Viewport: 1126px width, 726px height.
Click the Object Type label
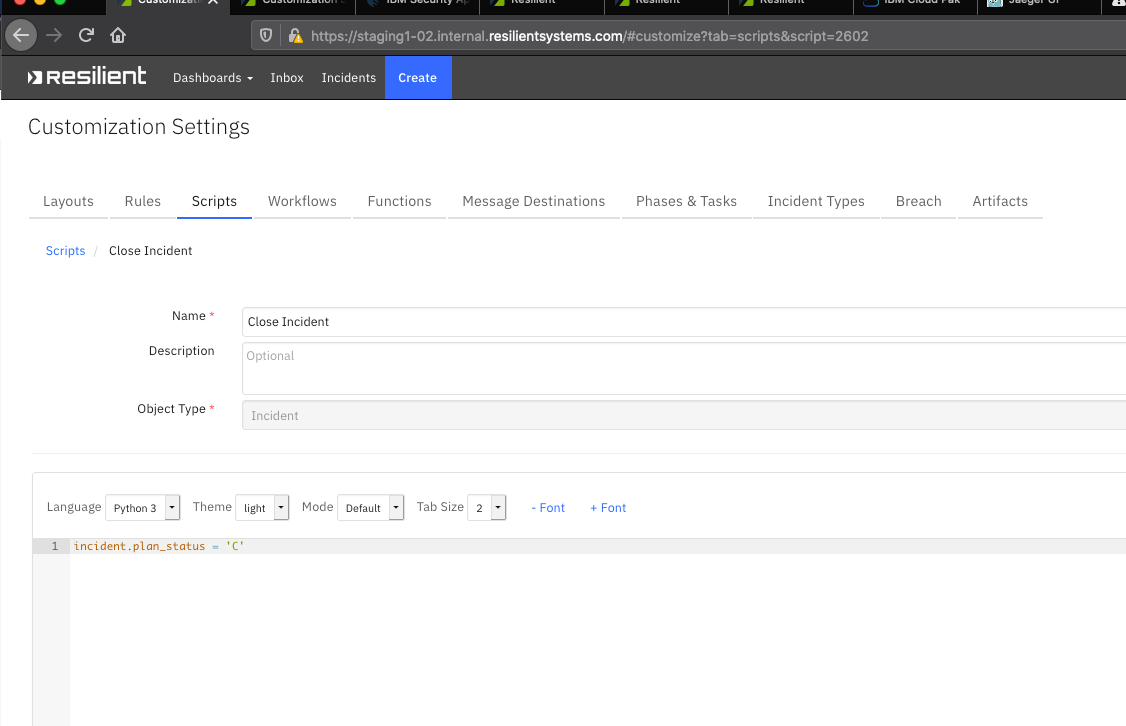171,409
